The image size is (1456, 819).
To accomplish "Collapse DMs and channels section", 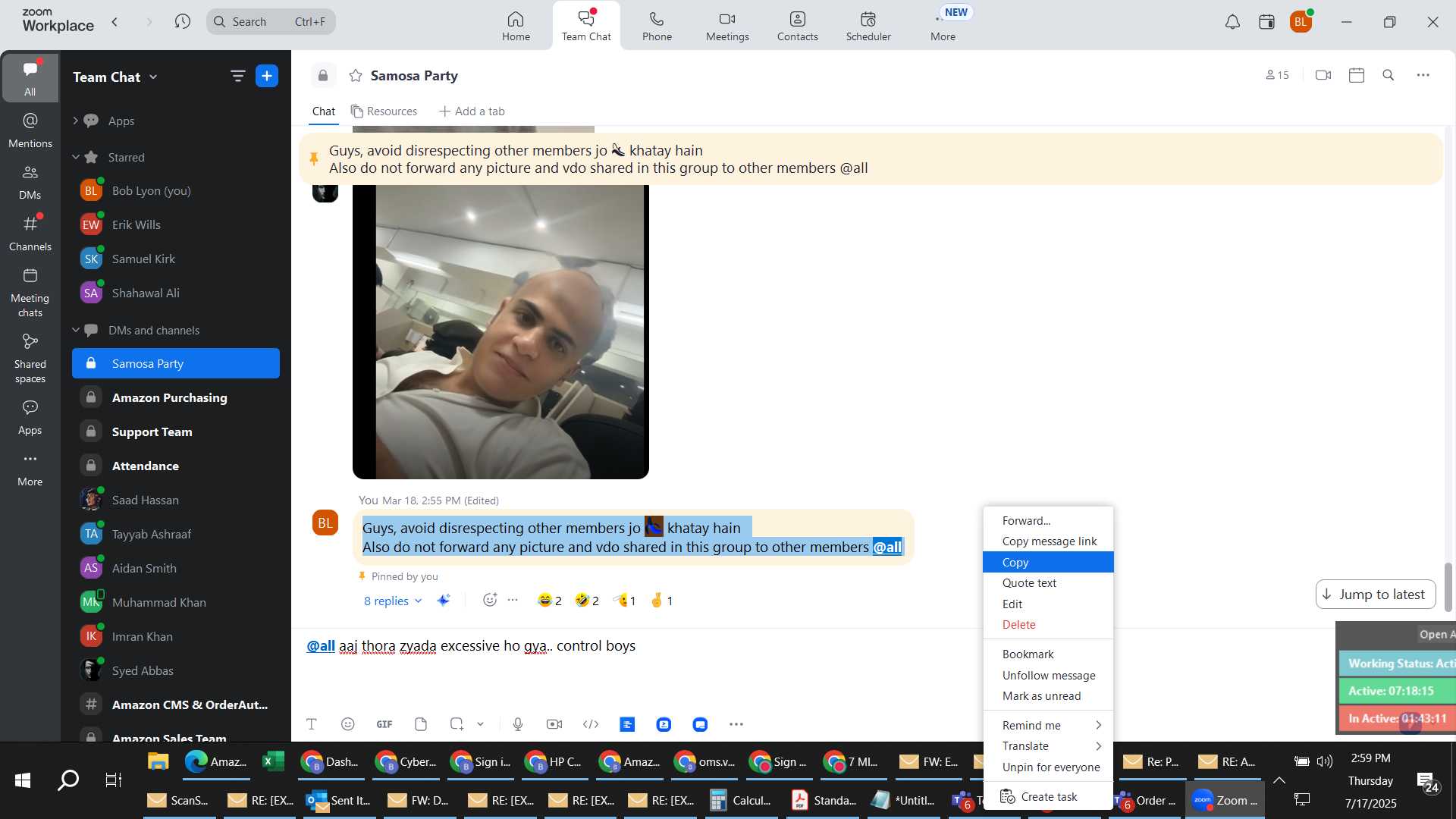I will pos(75,330).
